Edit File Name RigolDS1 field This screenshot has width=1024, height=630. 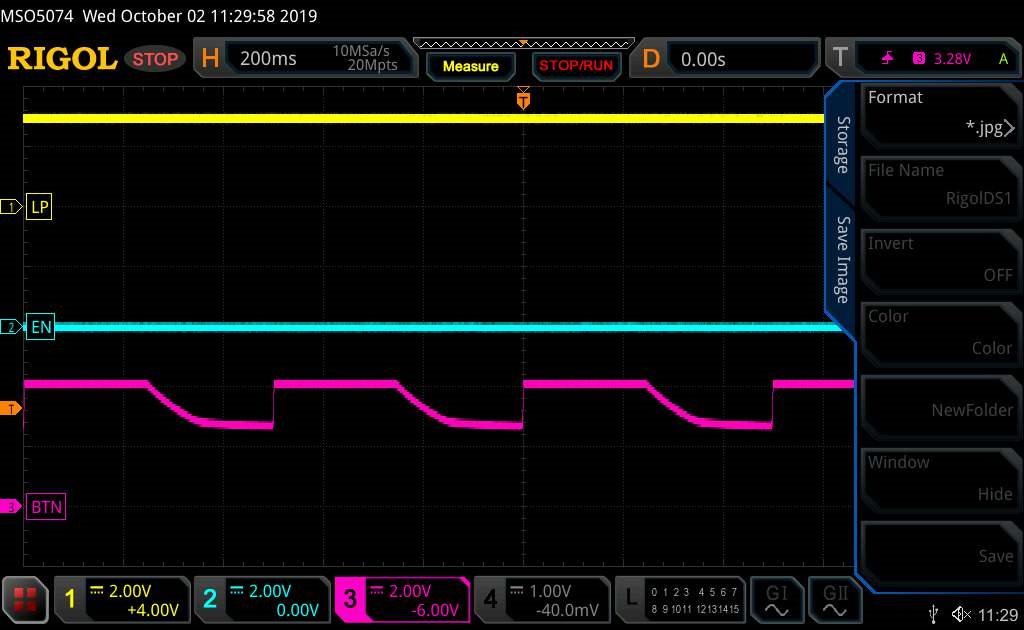click(940, 187)
